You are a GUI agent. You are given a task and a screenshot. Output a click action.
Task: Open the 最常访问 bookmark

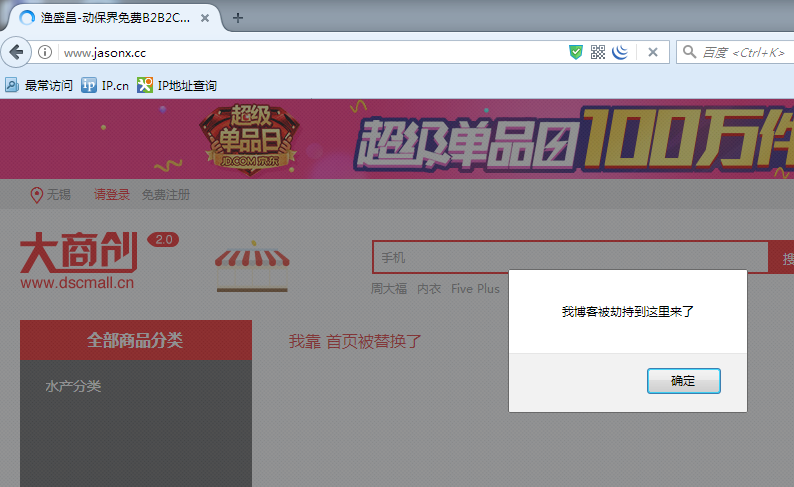[x=39, y=85]
